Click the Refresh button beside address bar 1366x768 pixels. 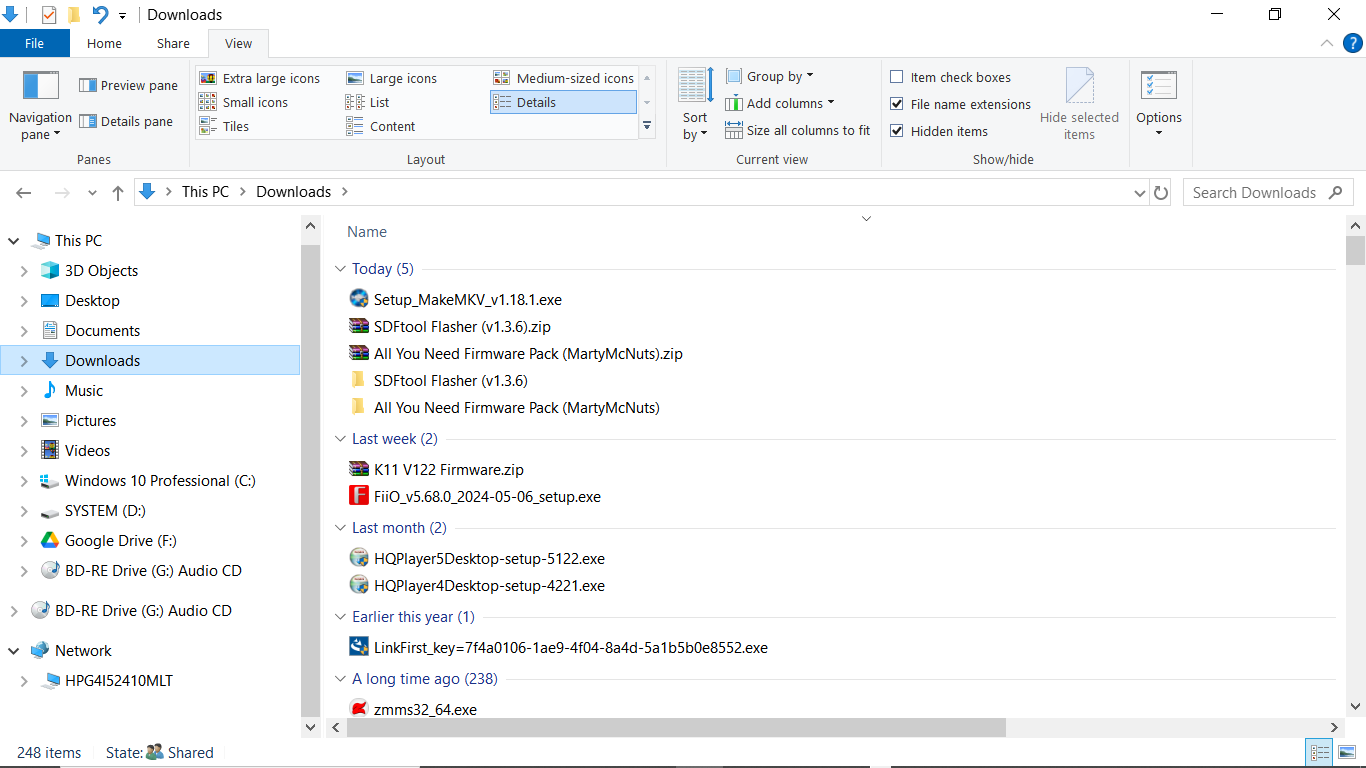pyautogui.click(x=1161, y=193)
